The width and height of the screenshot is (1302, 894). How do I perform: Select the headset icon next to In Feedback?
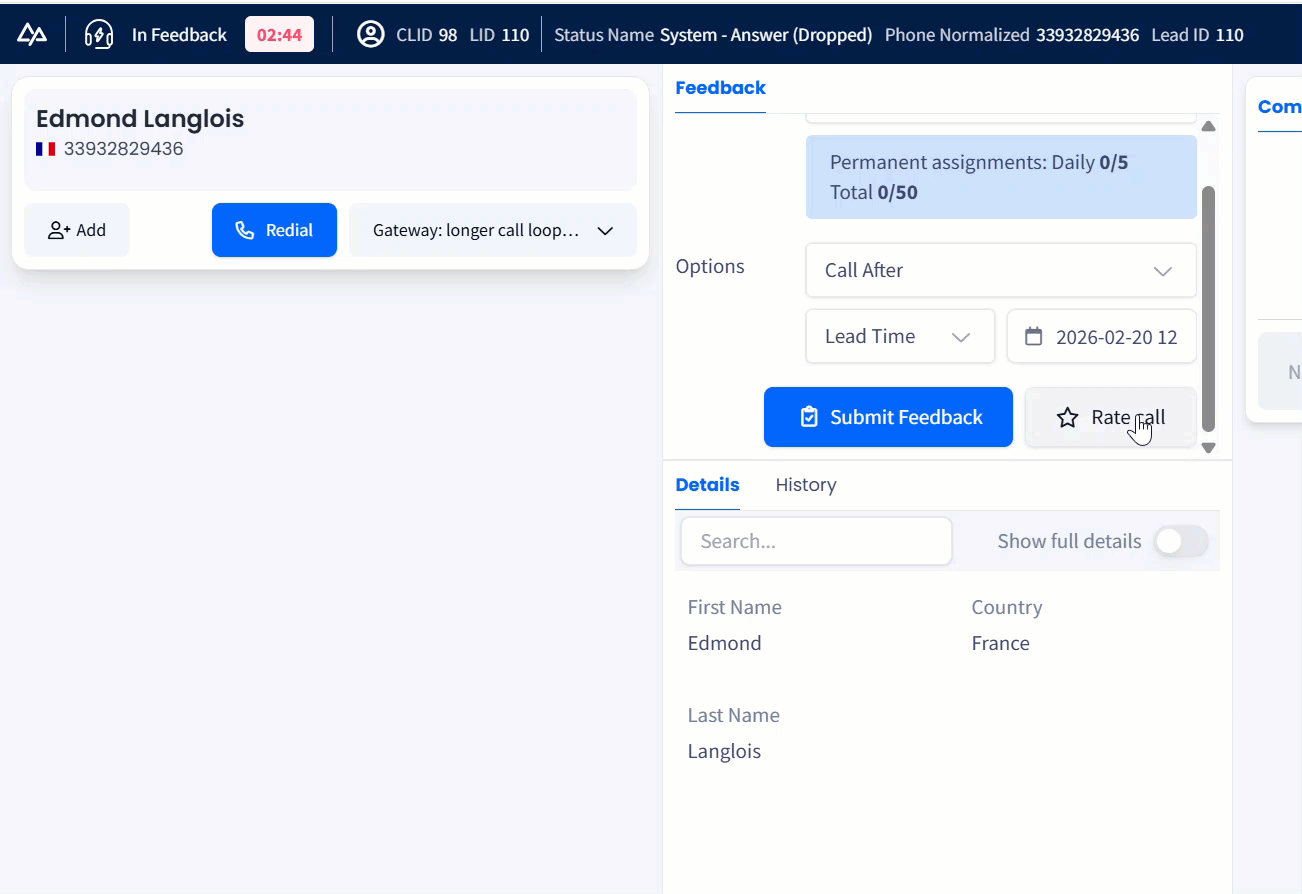(99, 33)
